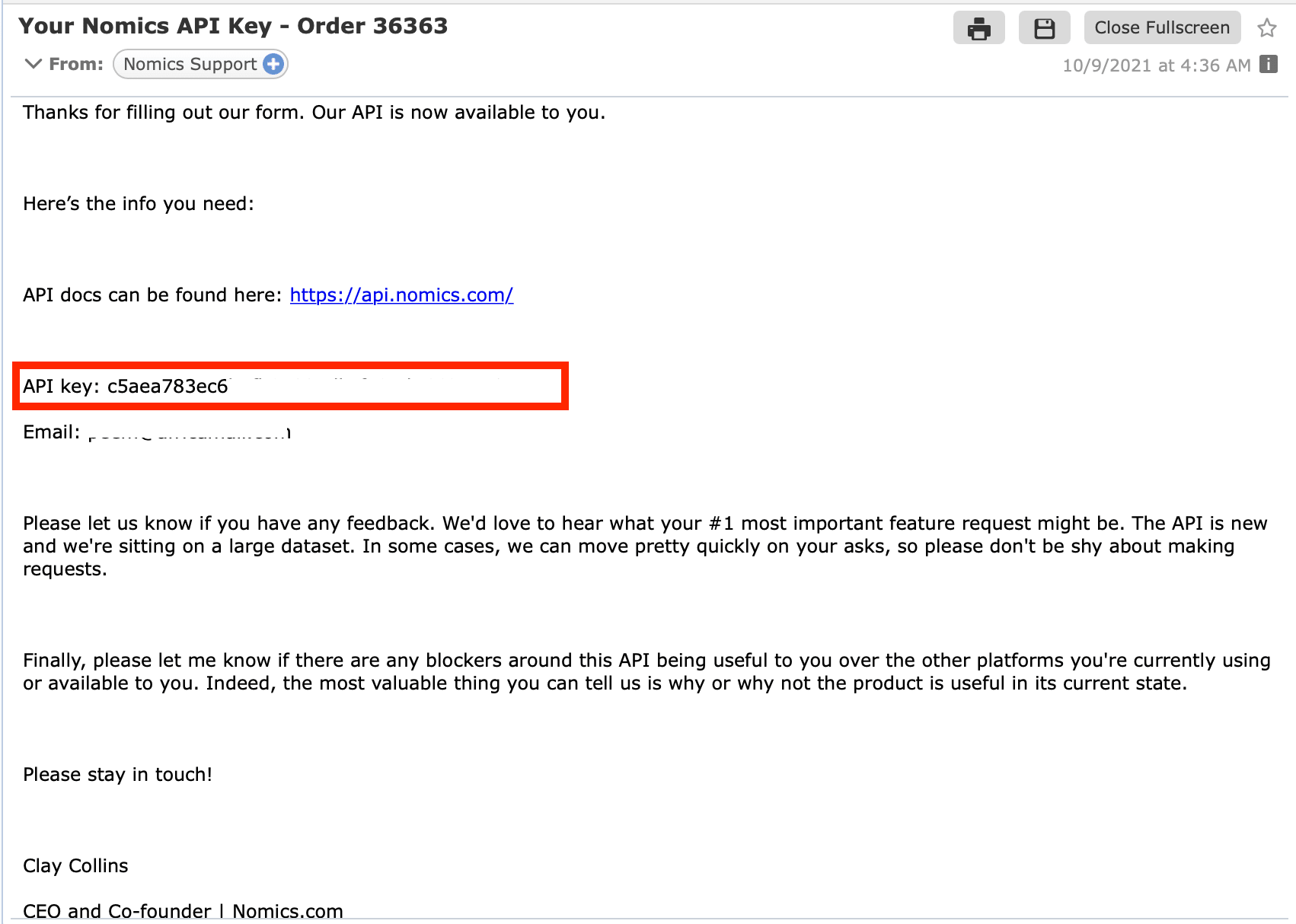The width and height of the screenshot is (1296, 924).
Task: Click 'Nomics.com' in the signature line
Action: [x=288, y=911]
